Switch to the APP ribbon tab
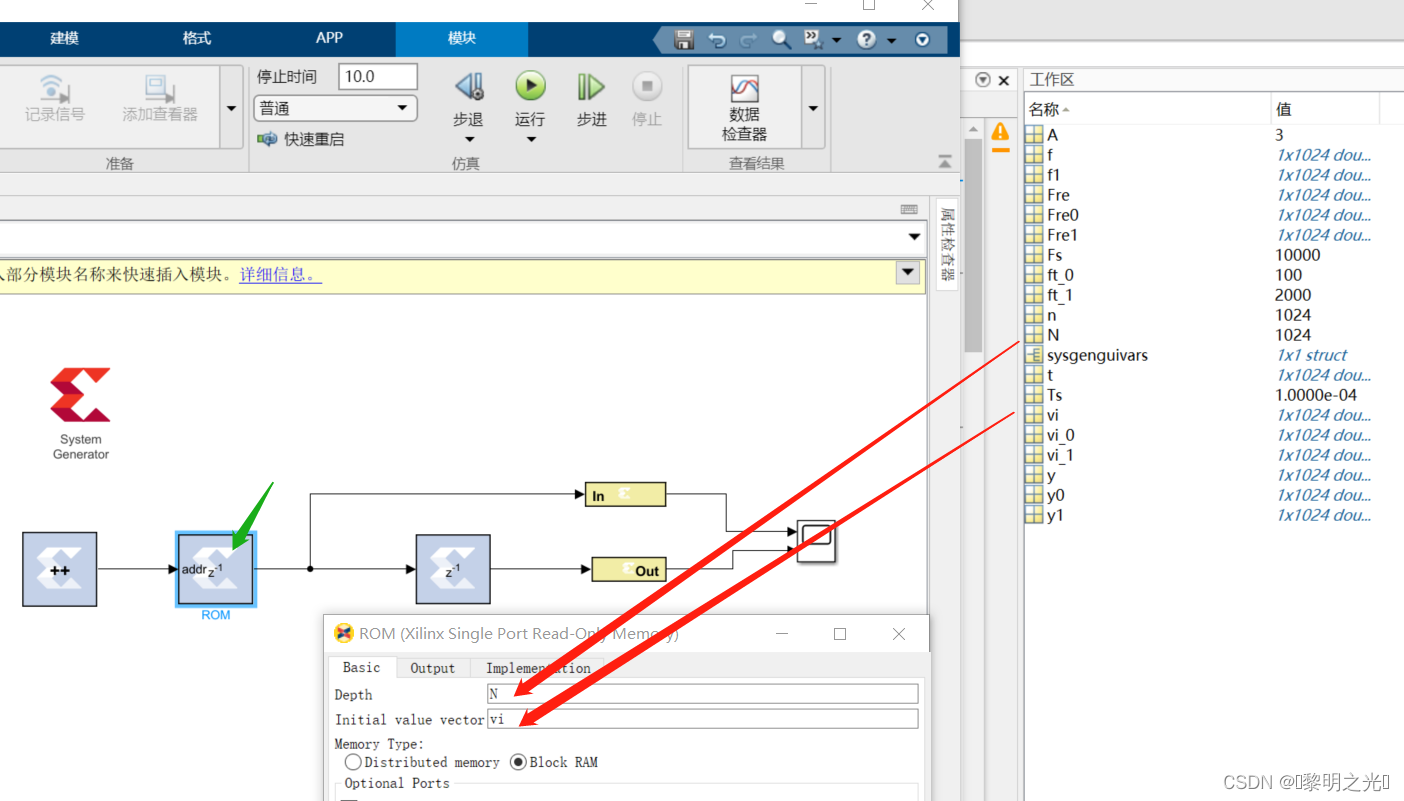The width and height of the screenshot is (1404, 801). (329, 38)
